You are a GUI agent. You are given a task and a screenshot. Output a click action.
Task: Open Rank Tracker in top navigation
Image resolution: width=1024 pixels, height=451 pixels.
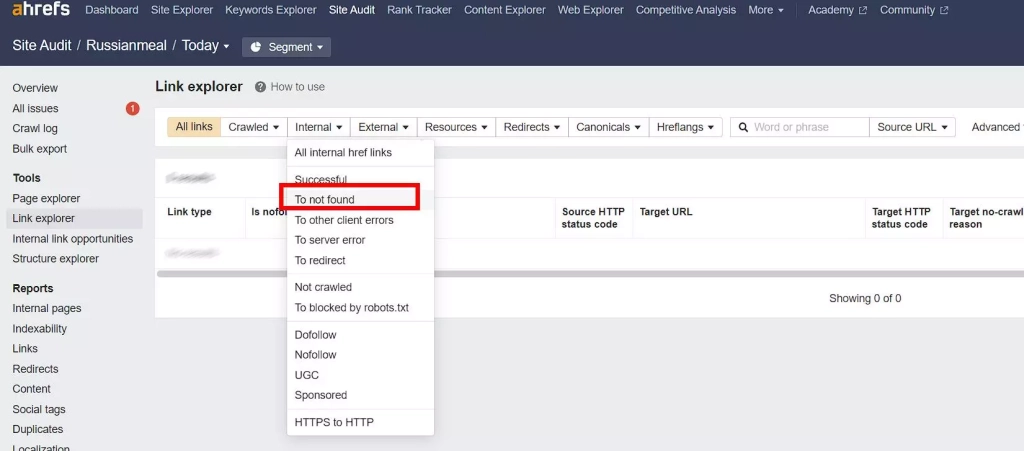pos(419,10)
